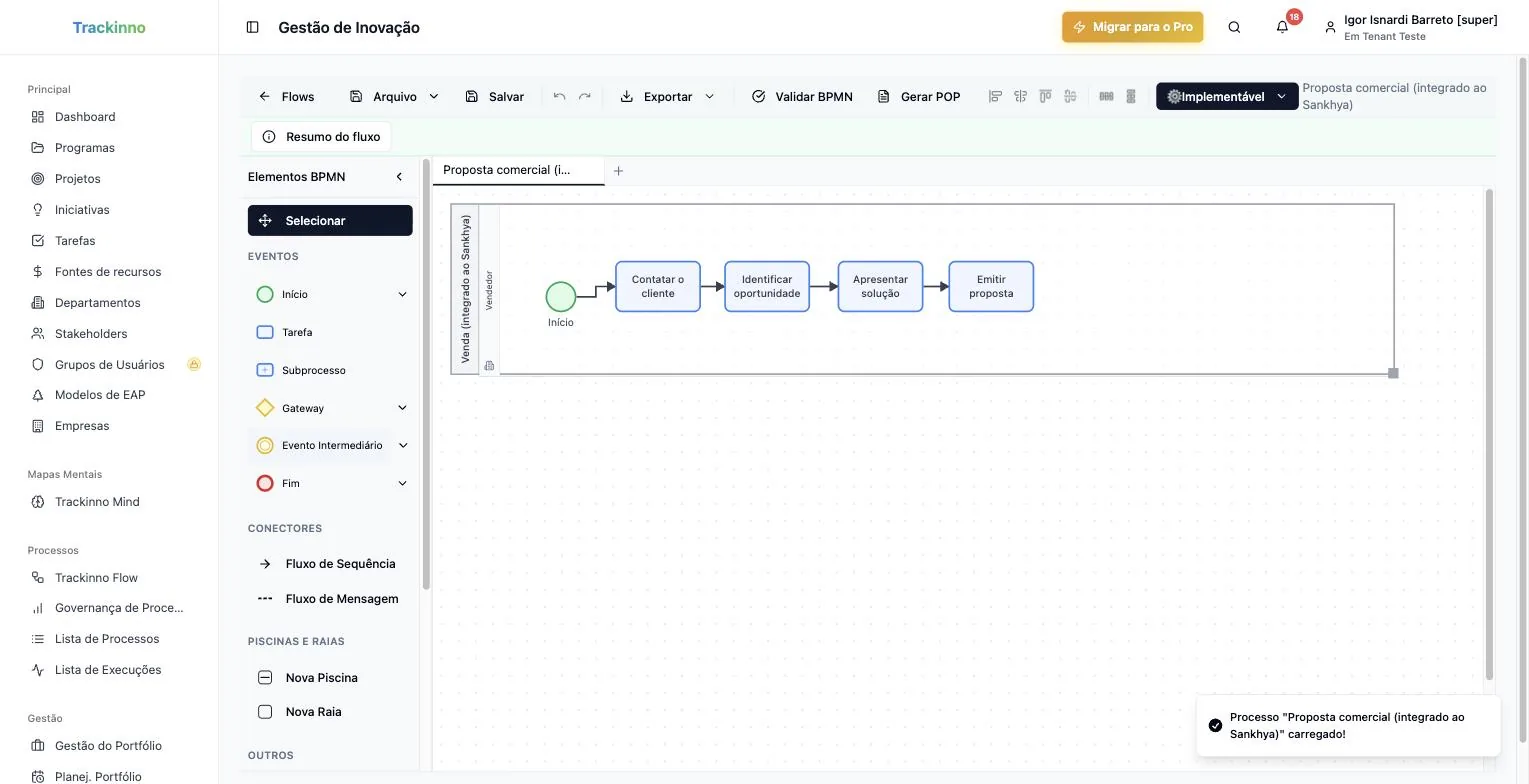This screenshot has height=784, width=1529.
Task: Click Migrar para o Pro
Action: coord(1133,27)
